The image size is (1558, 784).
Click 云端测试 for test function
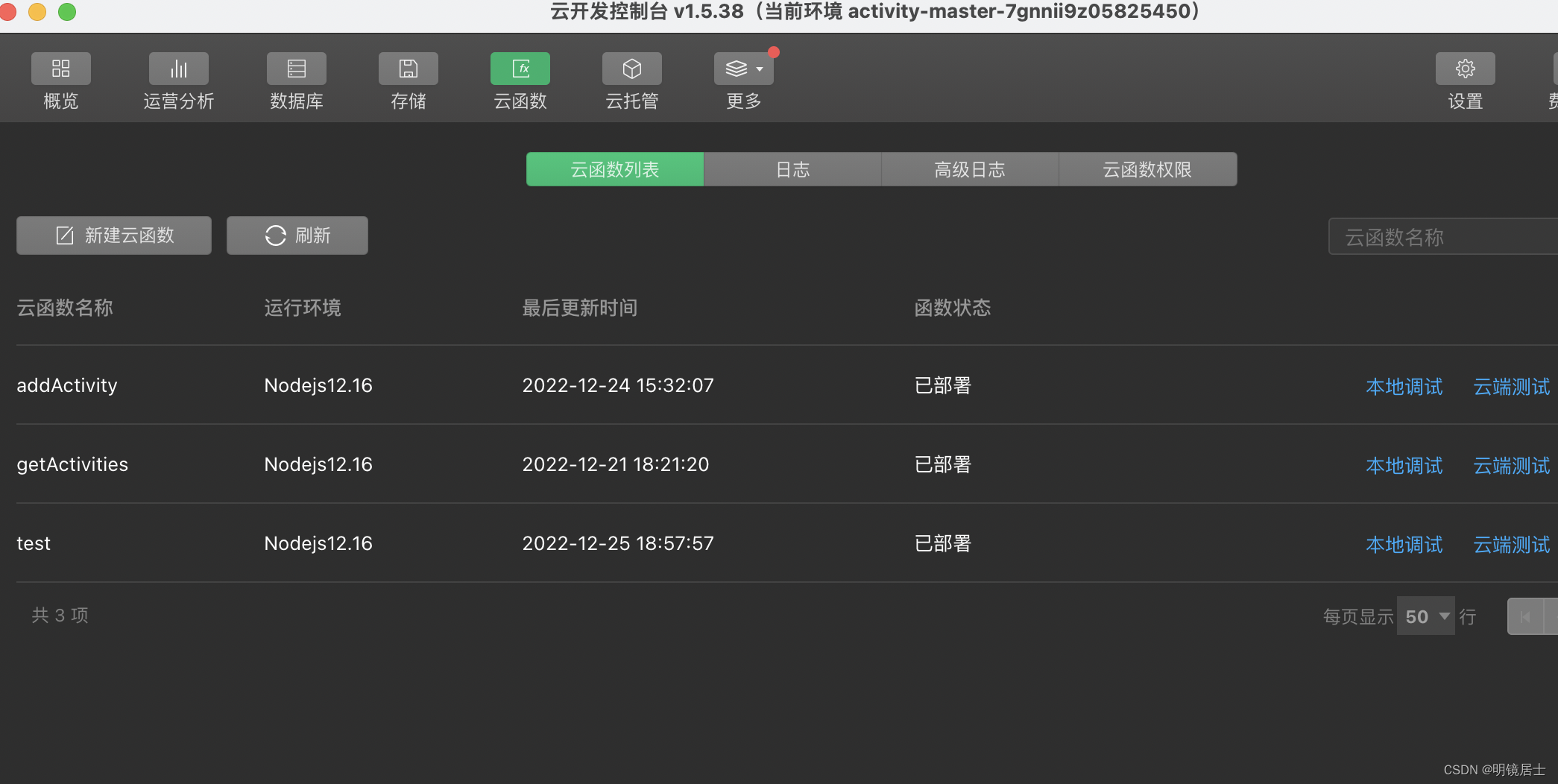coord(1512,545)
